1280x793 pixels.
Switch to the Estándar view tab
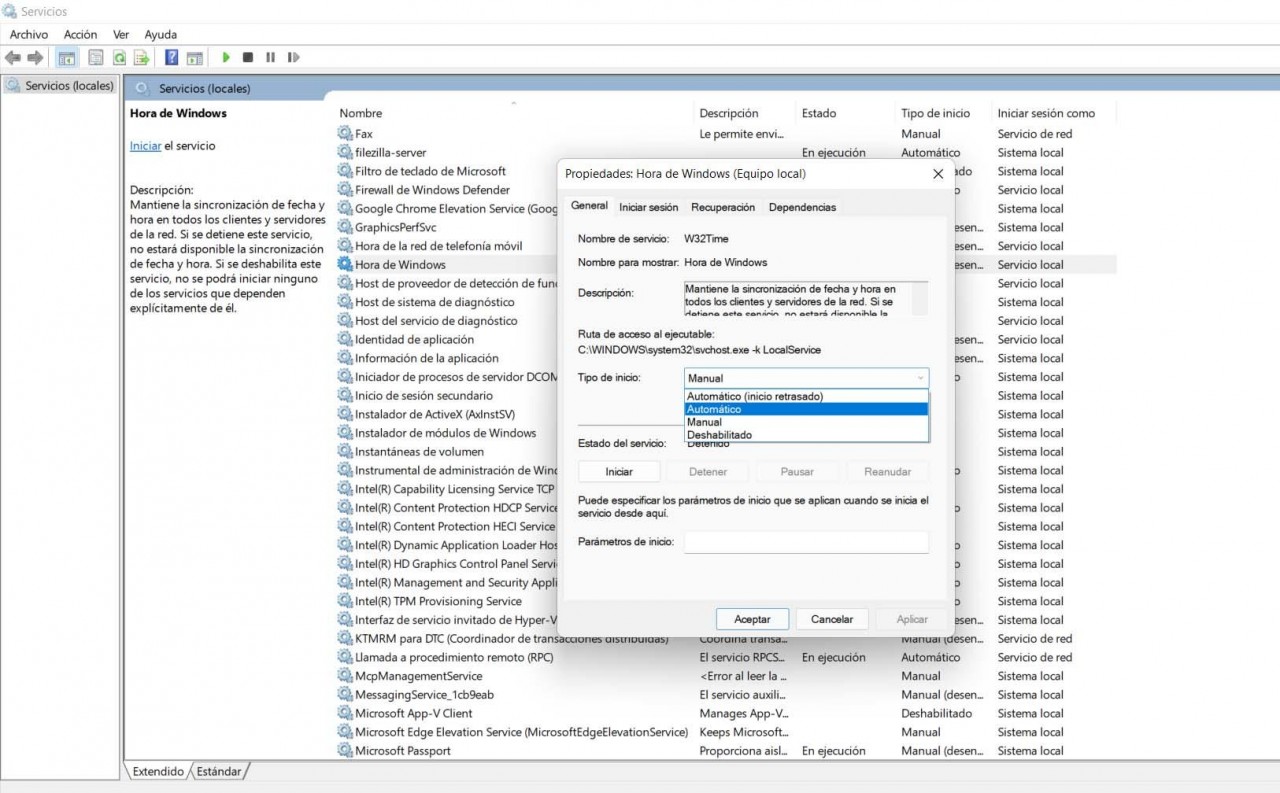coord(219,771)
